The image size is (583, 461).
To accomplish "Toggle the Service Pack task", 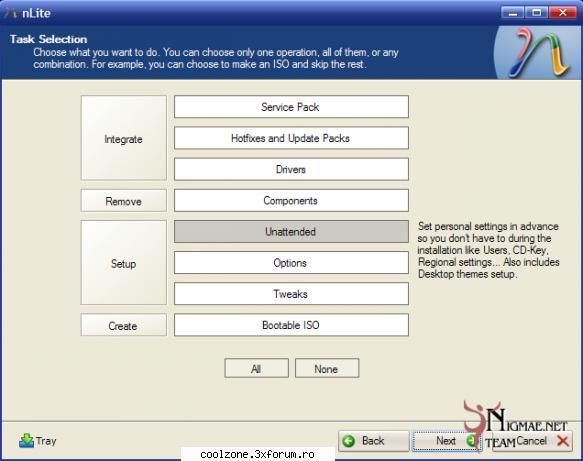I will [x=291, y=107].
